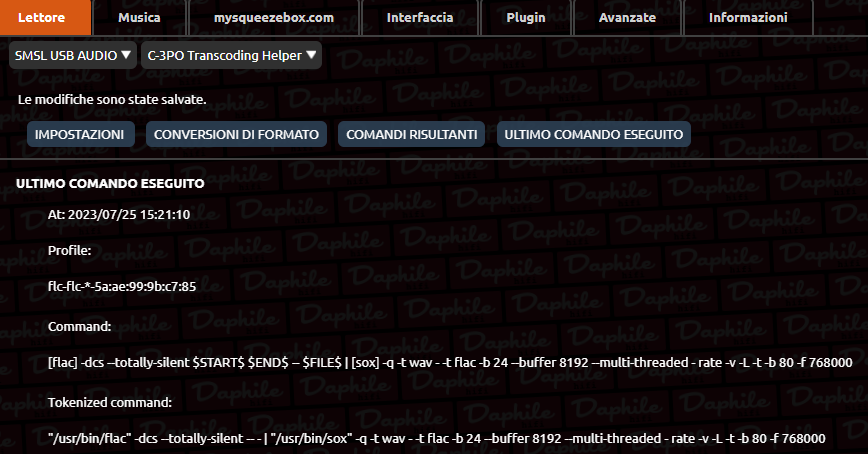Open the Avanzate tab
This screenshot has height=454, width=868.
point(627,18)
